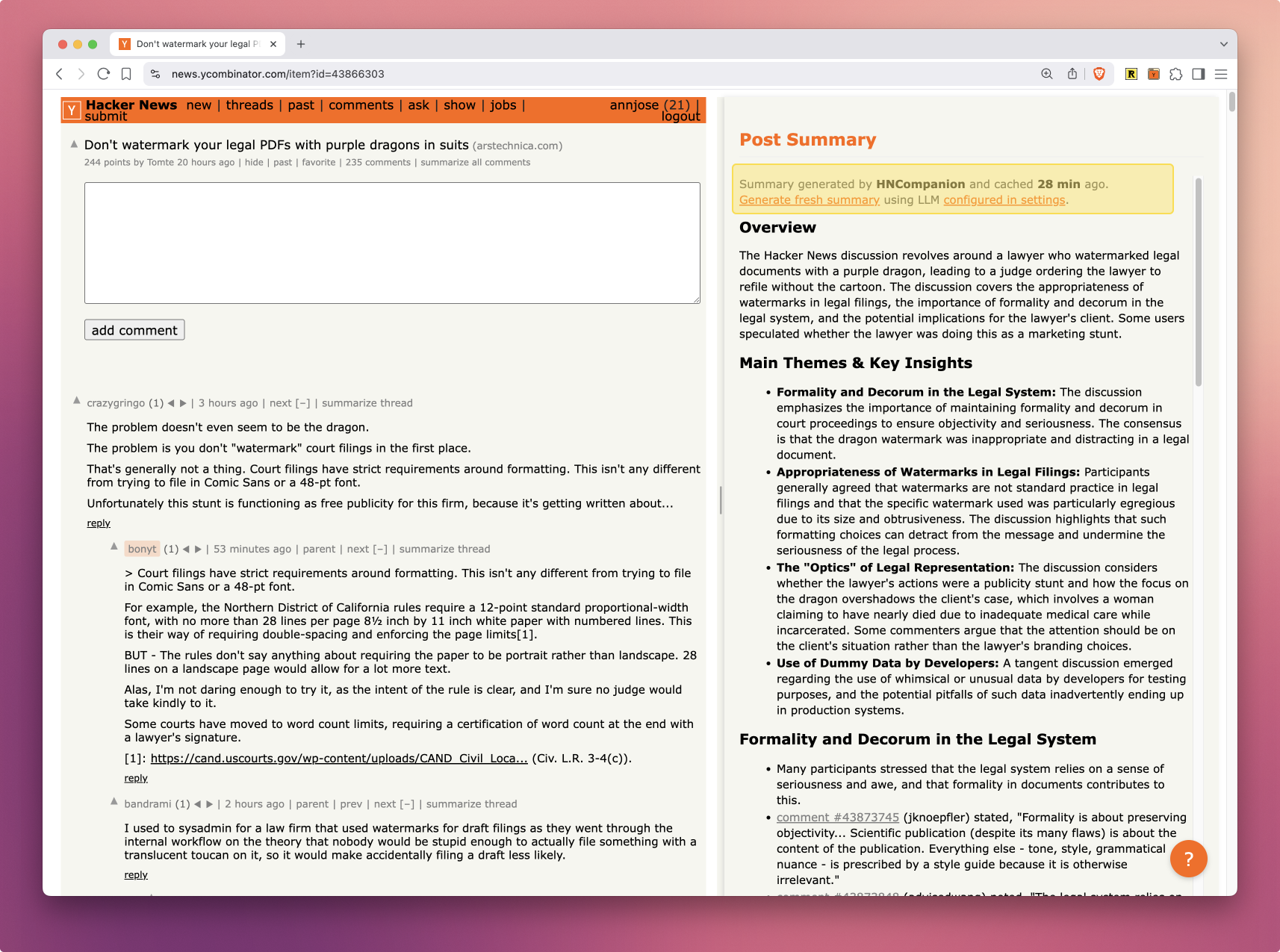
Task: Open the HNCompanion extension icon in toolbar
Action: (x=1154, y=74)
